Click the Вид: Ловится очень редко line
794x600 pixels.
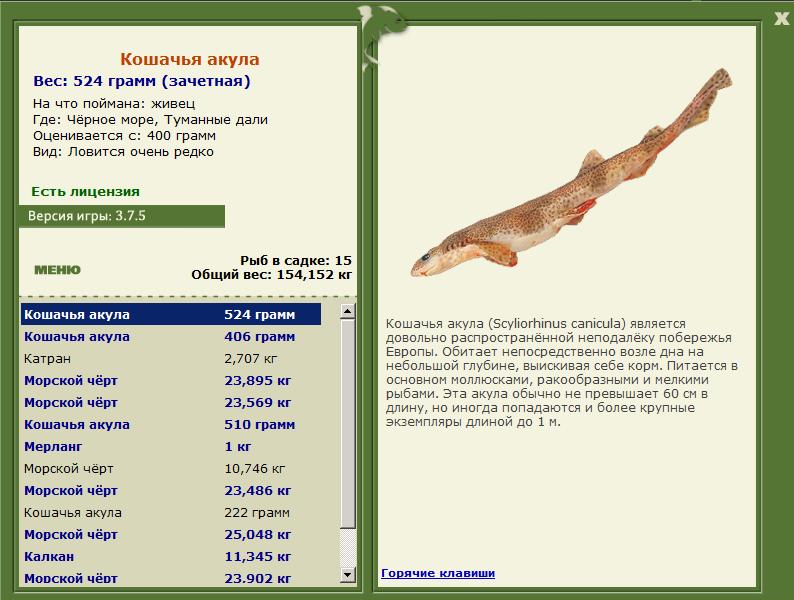123,152
